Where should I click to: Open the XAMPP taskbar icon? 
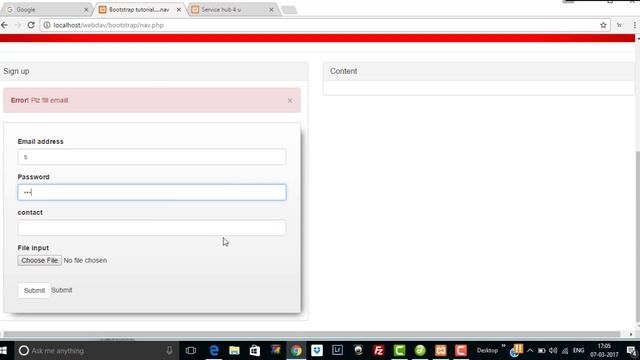[x=441, y=351]
